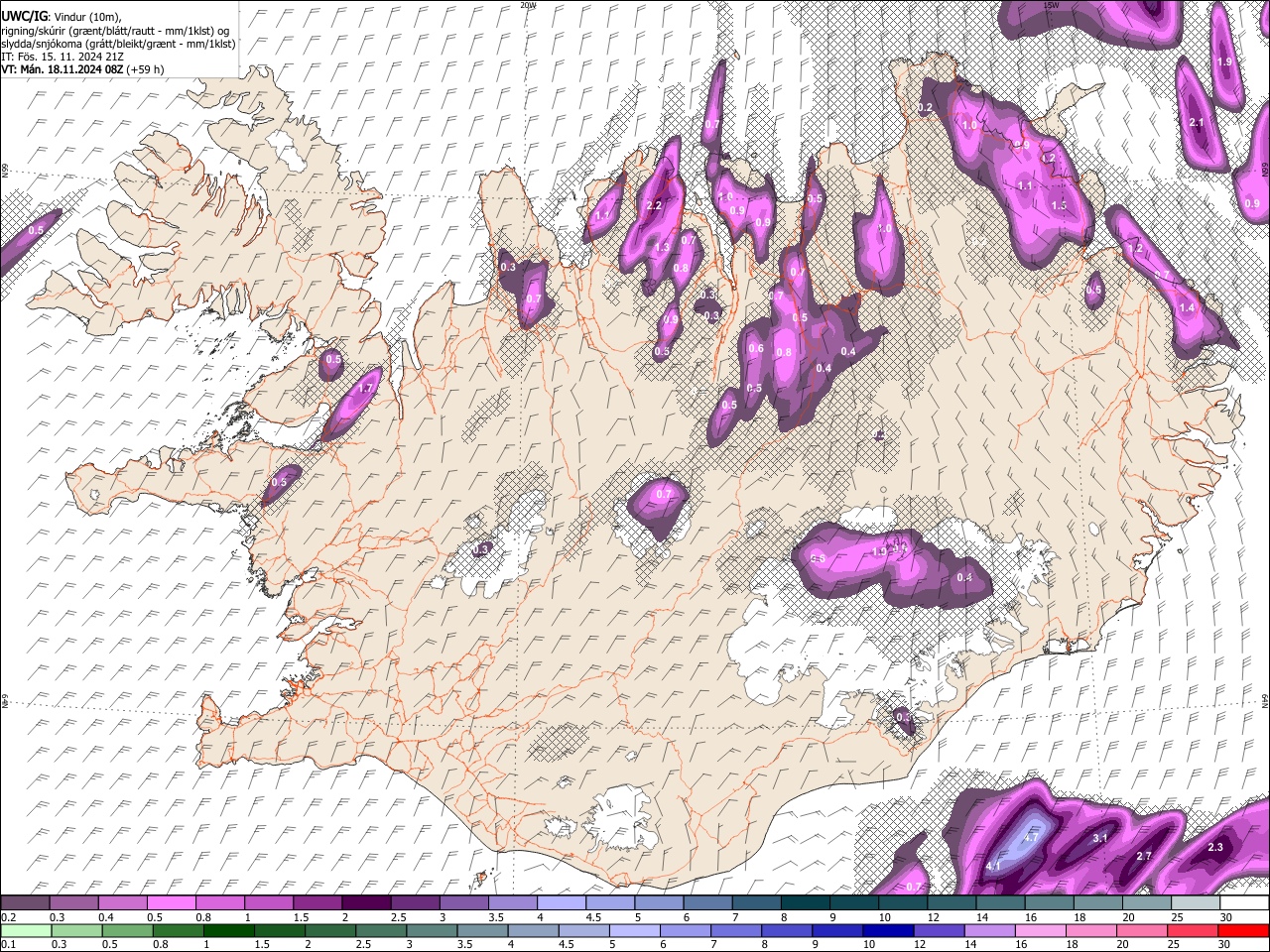Click the 'VT: Mán. 18.11.2024 08Z' valid time
This screenshot has width=1270, height=952.
[63, 69]
